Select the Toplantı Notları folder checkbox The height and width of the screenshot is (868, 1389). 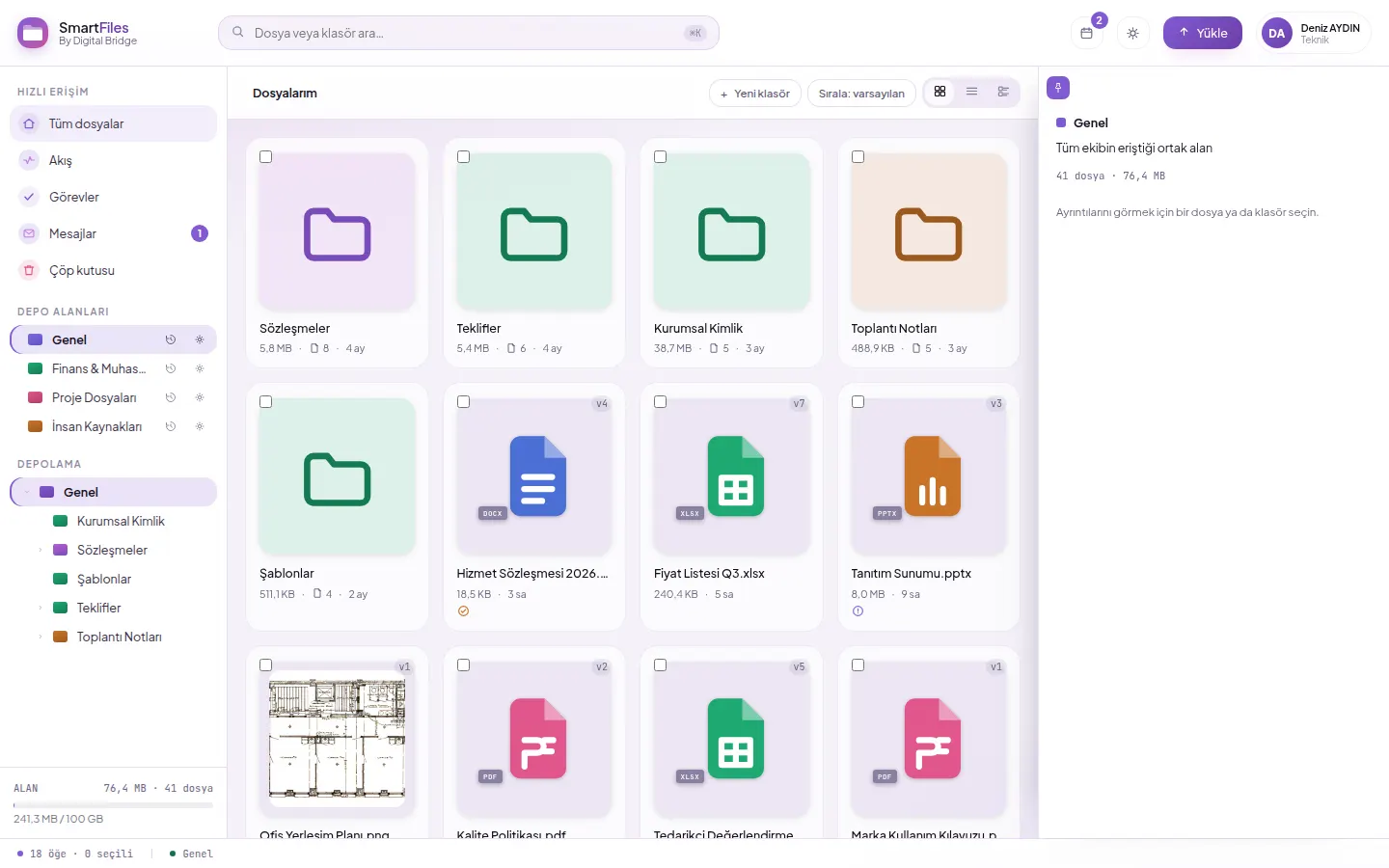858,156
